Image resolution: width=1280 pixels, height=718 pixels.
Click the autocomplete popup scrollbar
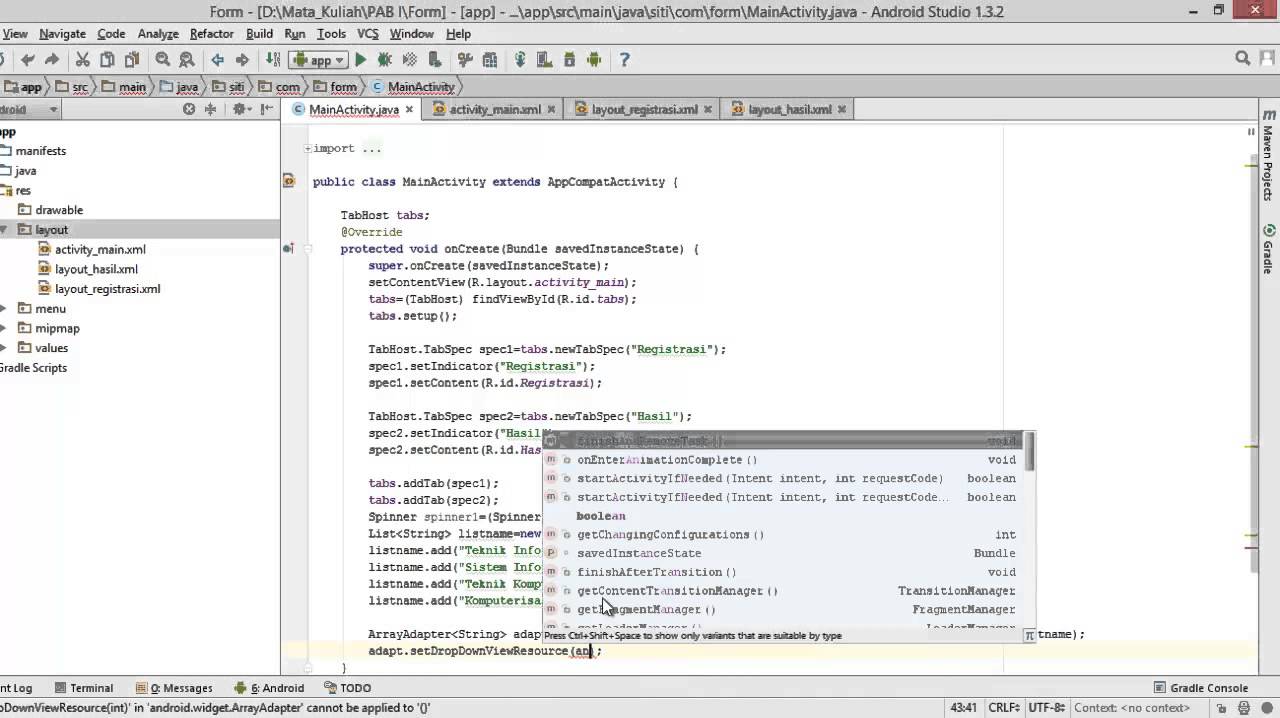point(1030,455)
